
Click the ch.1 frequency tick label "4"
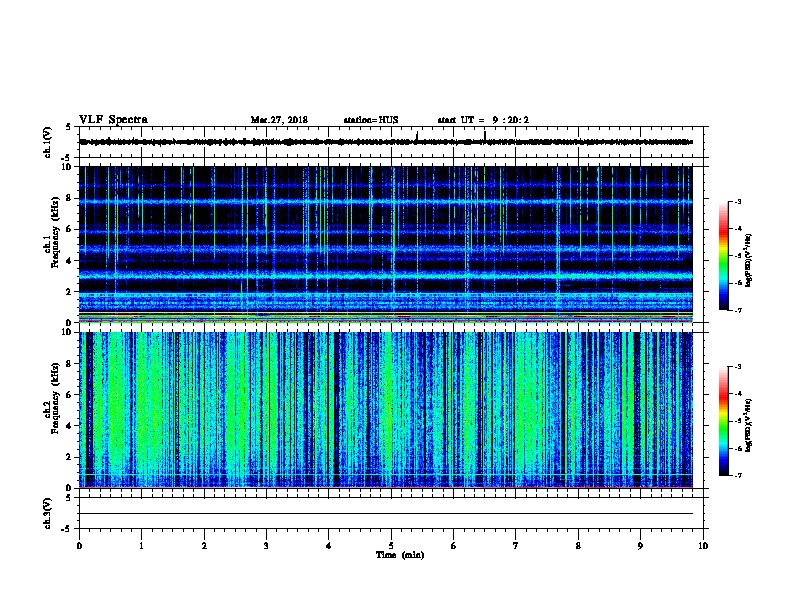[x=71, y=261]
